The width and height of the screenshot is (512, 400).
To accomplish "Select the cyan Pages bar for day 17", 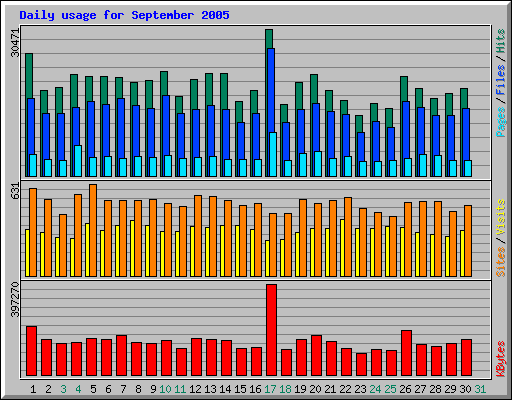I will click(273, 154).
